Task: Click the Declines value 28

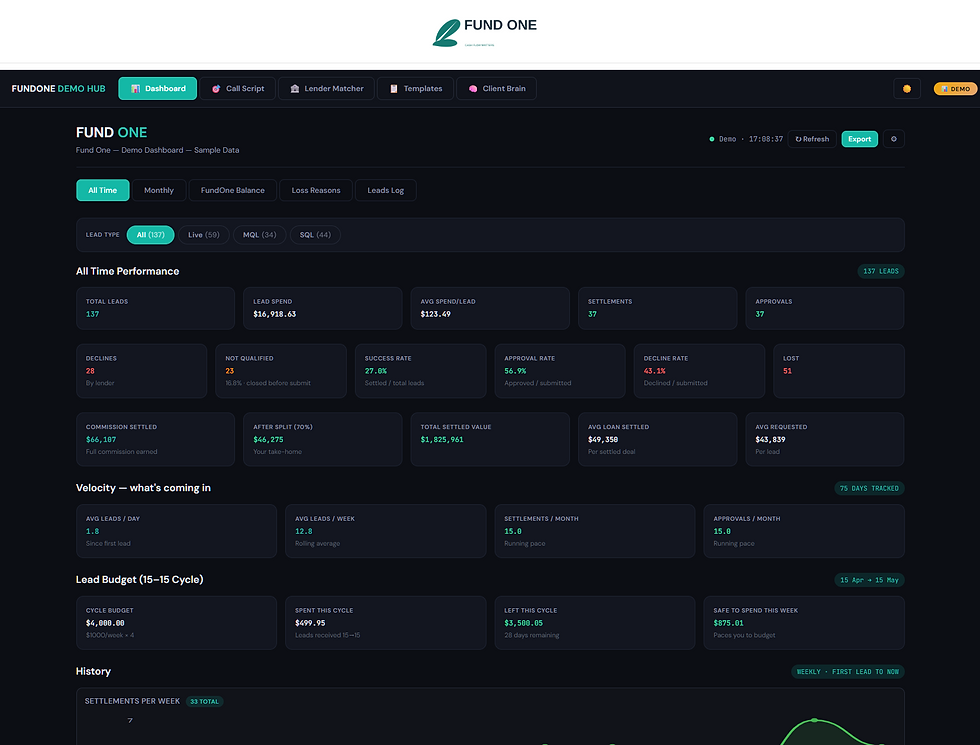Action: tap(91, 371)
